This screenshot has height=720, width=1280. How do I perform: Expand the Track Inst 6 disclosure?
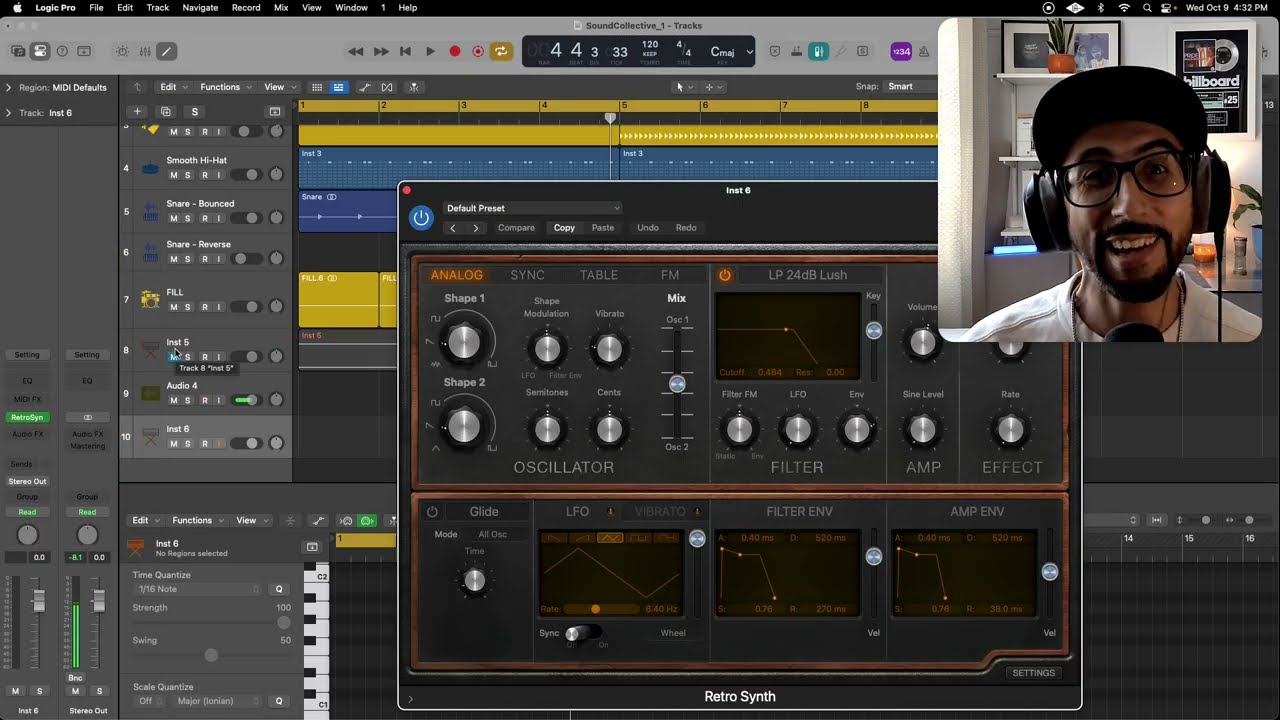tap(9, 113)
